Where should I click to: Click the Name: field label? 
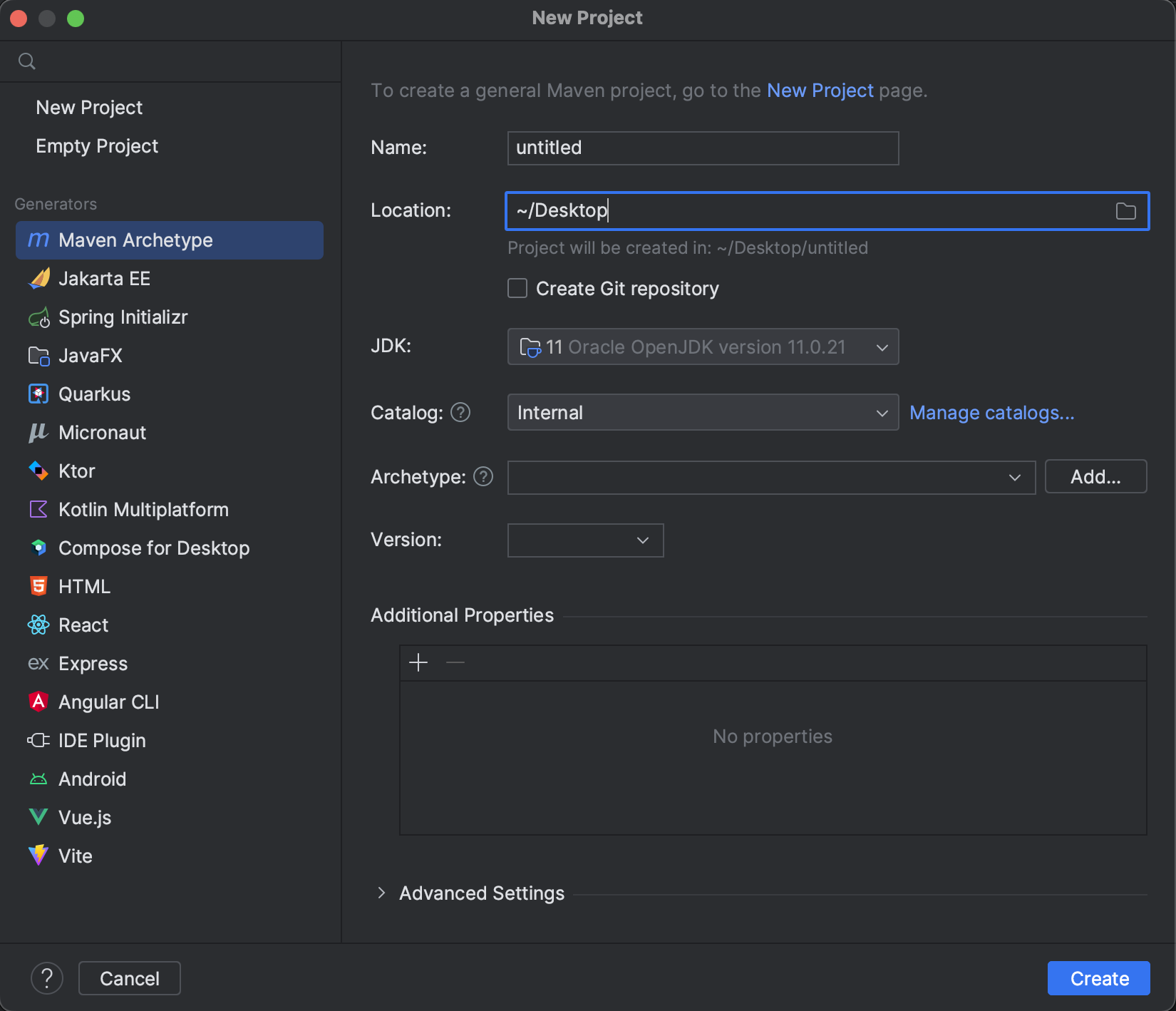pyautogui.click(x=398, y=148)
